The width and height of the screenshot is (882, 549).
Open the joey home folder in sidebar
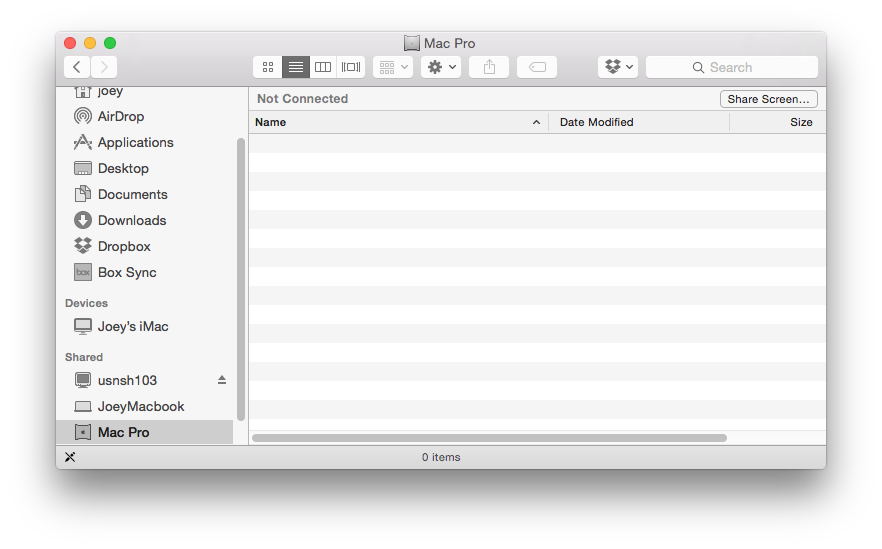[x=145, y=91]
